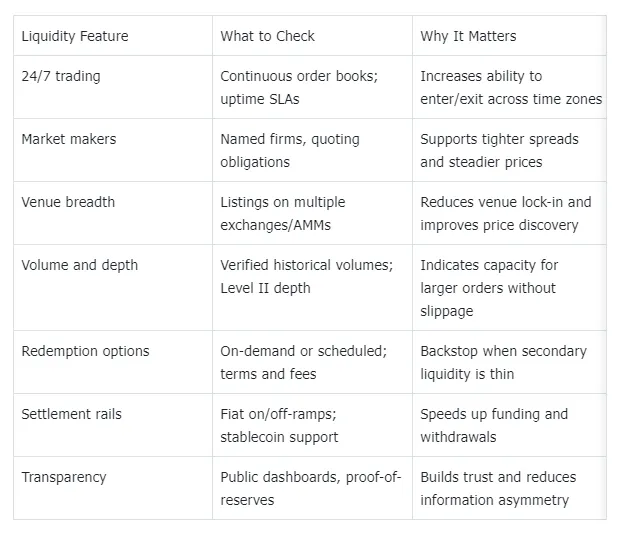The height and width of the screenshot is (543, 643).
Task: Click the 'What to Check' header cell
Action: [x=267, y=36]
